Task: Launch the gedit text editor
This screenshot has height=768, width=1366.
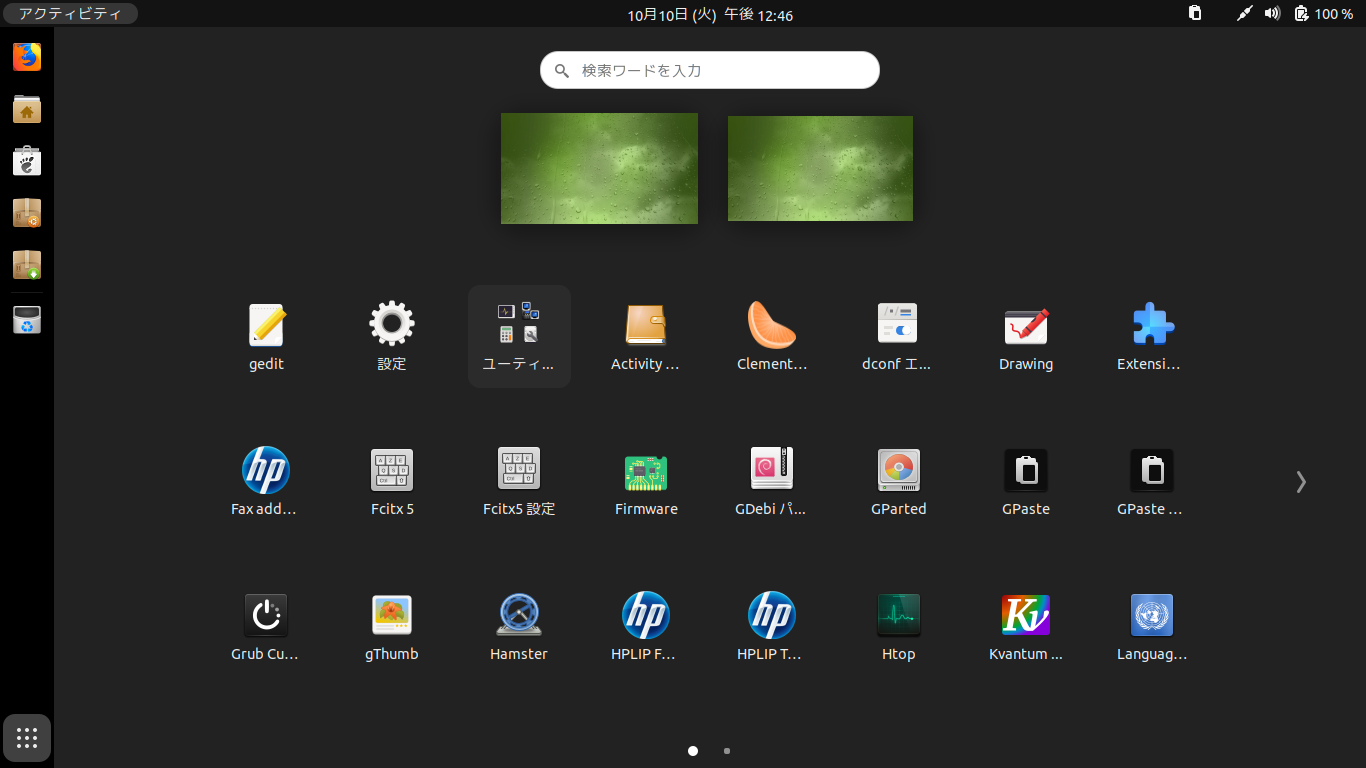Action: [x=266, y=337]
